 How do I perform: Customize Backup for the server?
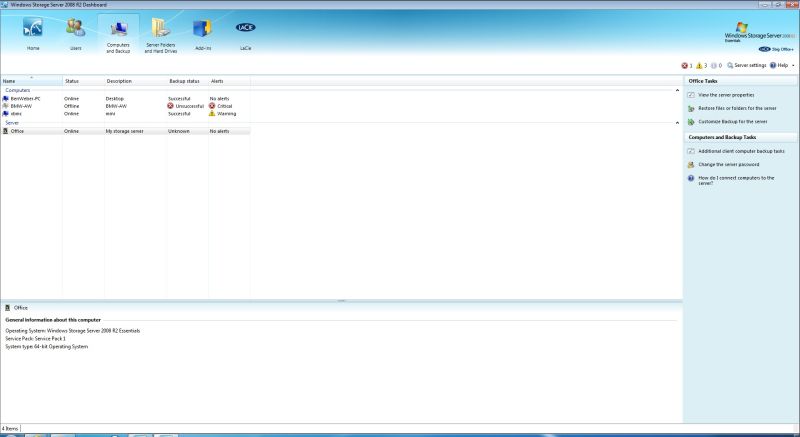[x=733, y=121]
